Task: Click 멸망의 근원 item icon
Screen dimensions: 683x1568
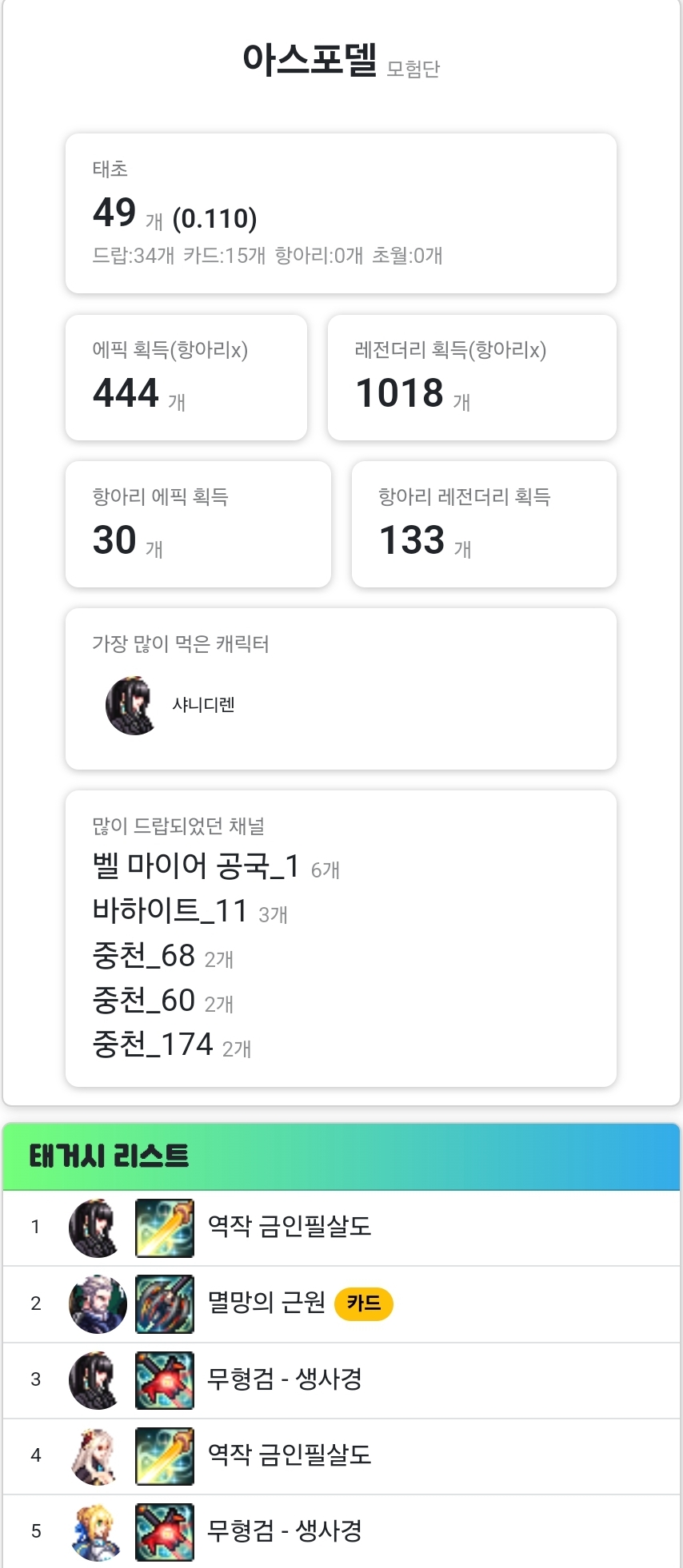Action: coord(165,1304)
